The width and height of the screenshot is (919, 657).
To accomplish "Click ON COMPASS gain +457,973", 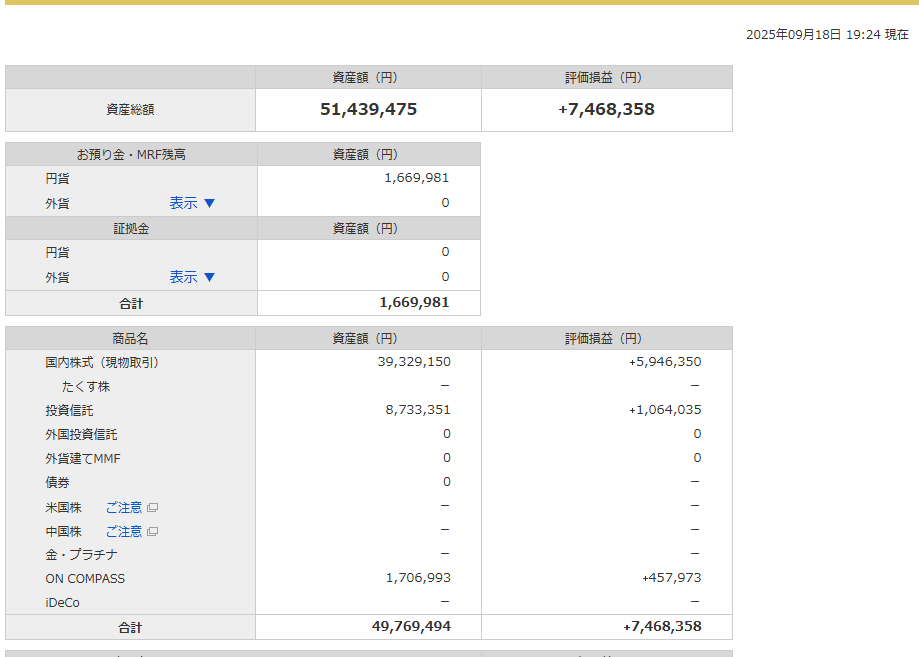I will coord(672,578).
